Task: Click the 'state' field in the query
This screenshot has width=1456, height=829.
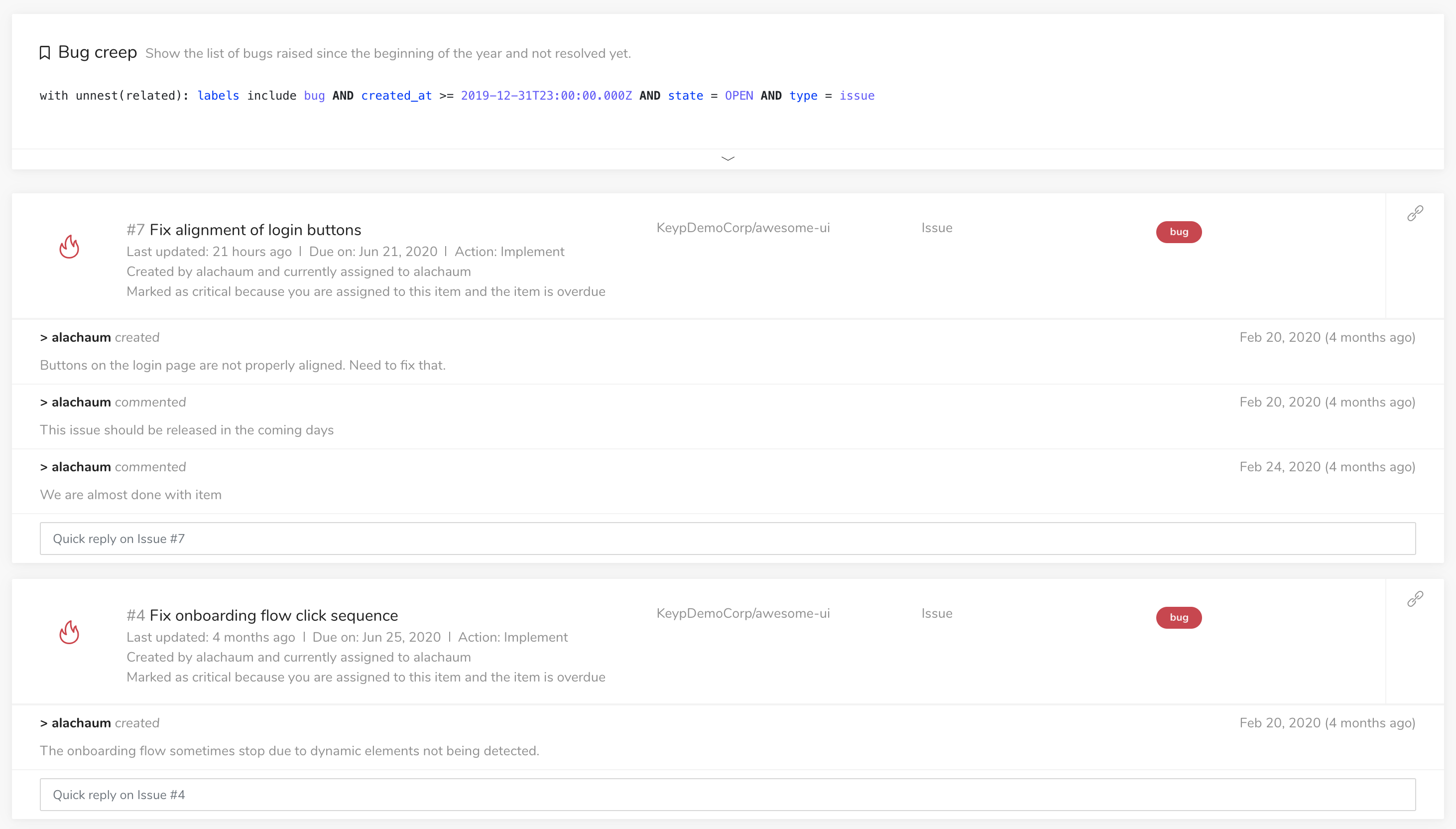Action: [x=685, y=96]
